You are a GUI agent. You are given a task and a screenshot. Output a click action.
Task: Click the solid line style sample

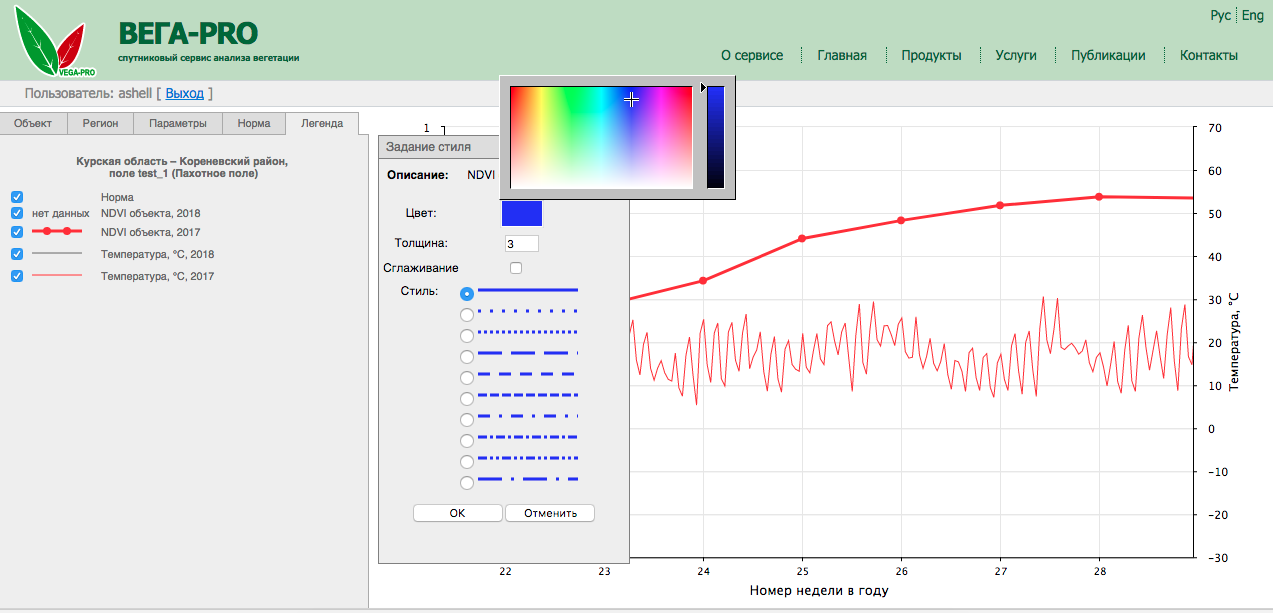[527, 290]
